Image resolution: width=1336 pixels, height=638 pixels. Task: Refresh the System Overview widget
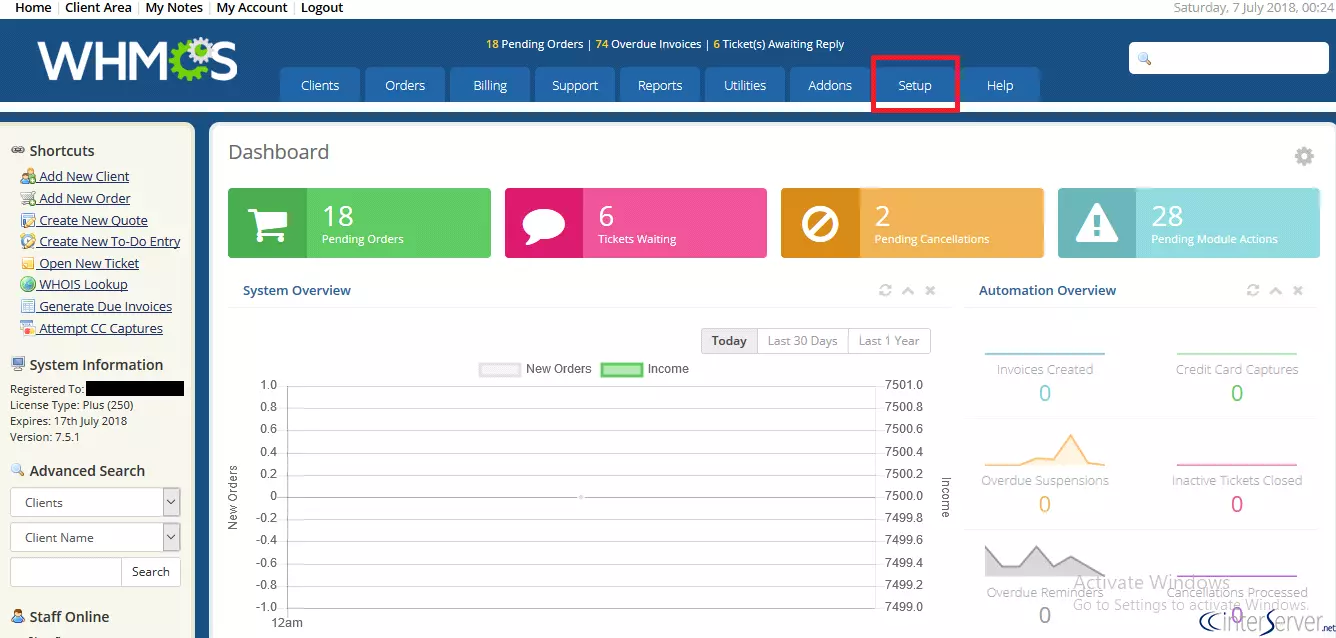pos(885,290)
